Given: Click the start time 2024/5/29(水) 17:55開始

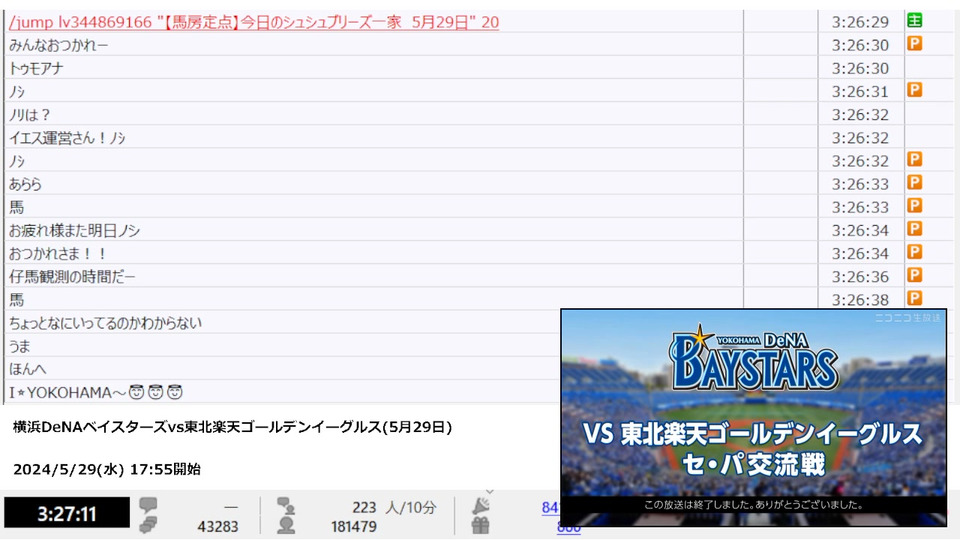Looking at the screenshot, I should 107,469.
